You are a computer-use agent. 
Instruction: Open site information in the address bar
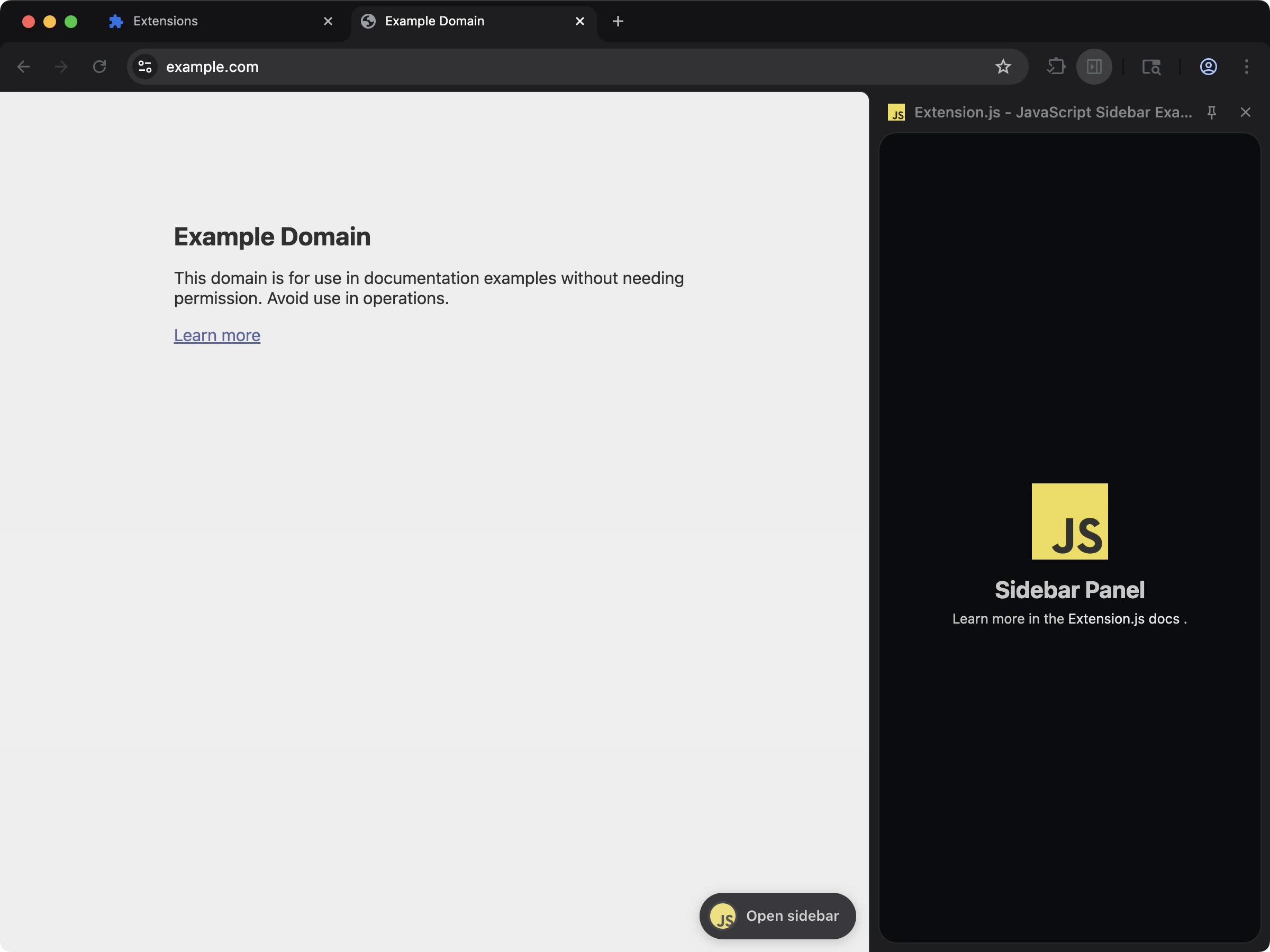point(144,67)
